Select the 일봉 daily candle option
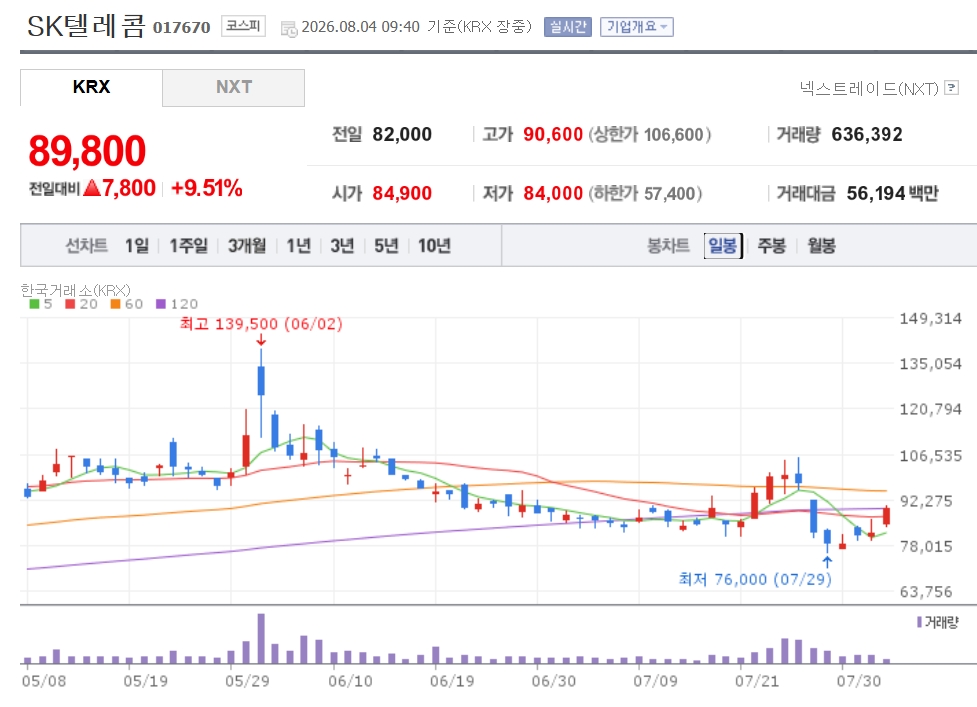This screenshot has height=707, width=977. point(723,245)
